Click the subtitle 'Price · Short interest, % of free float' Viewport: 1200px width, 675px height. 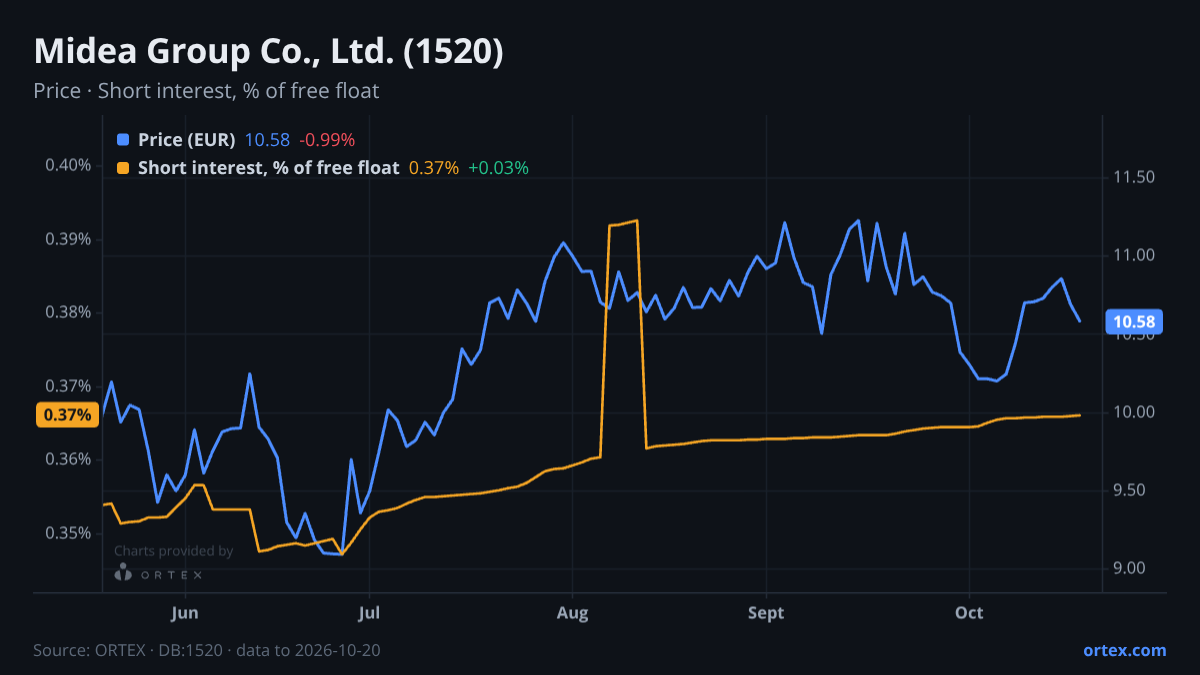click(x=206, y=91)
